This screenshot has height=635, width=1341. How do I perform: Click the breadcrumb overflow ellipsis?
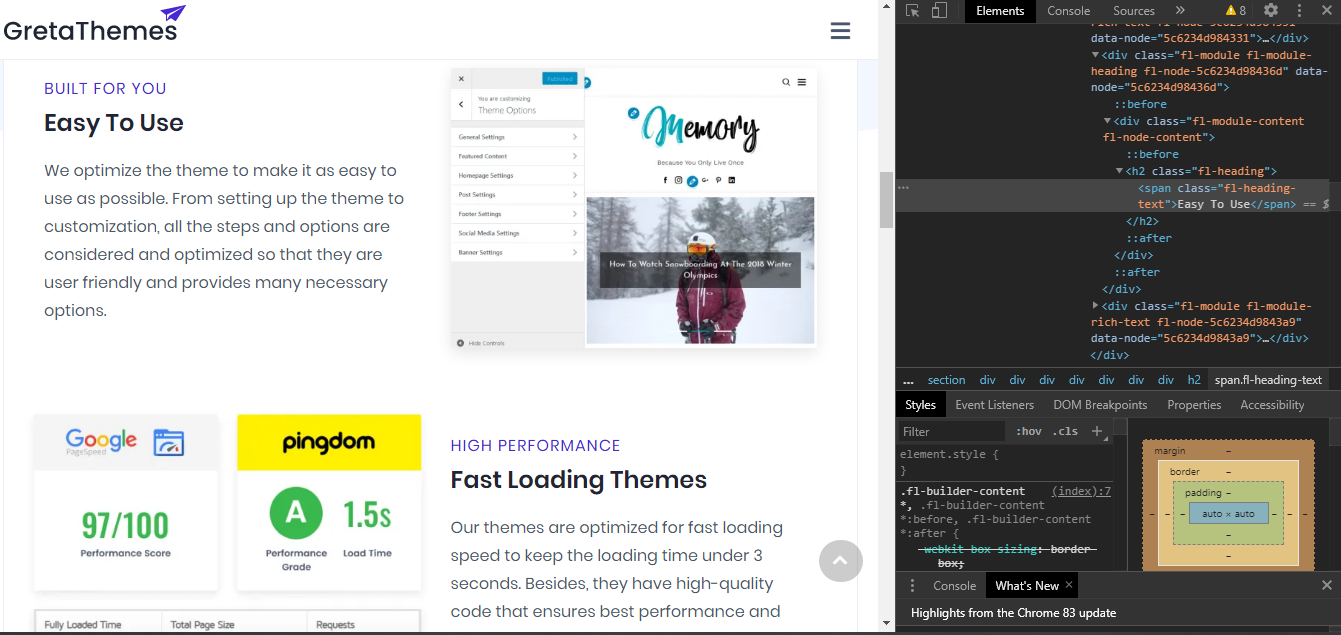tap(908, 380)
